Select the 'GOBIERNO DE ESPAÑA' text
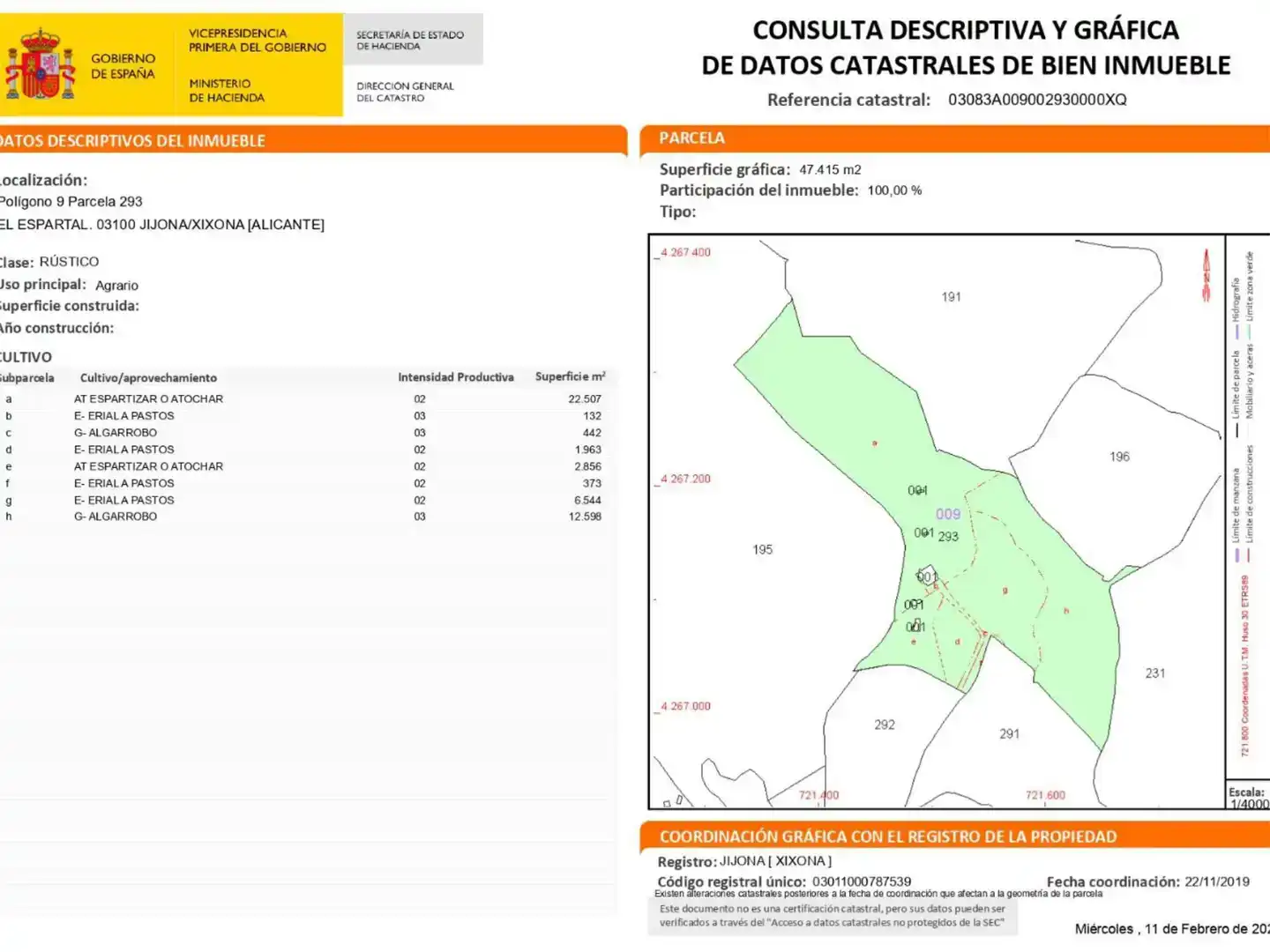The image size is (1270, 952). point(123,66)
